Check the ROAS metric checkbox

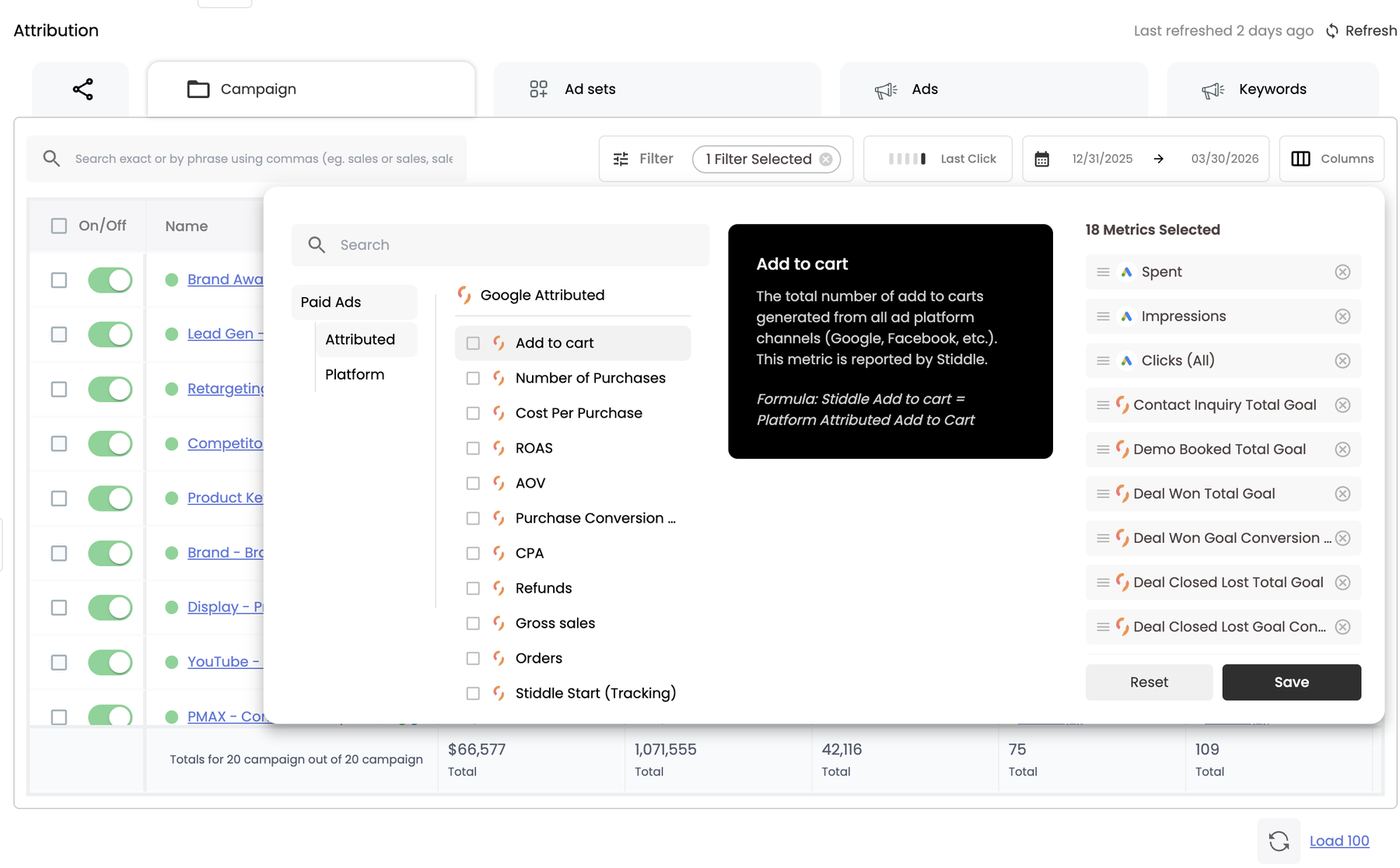[x=473, y=448]
